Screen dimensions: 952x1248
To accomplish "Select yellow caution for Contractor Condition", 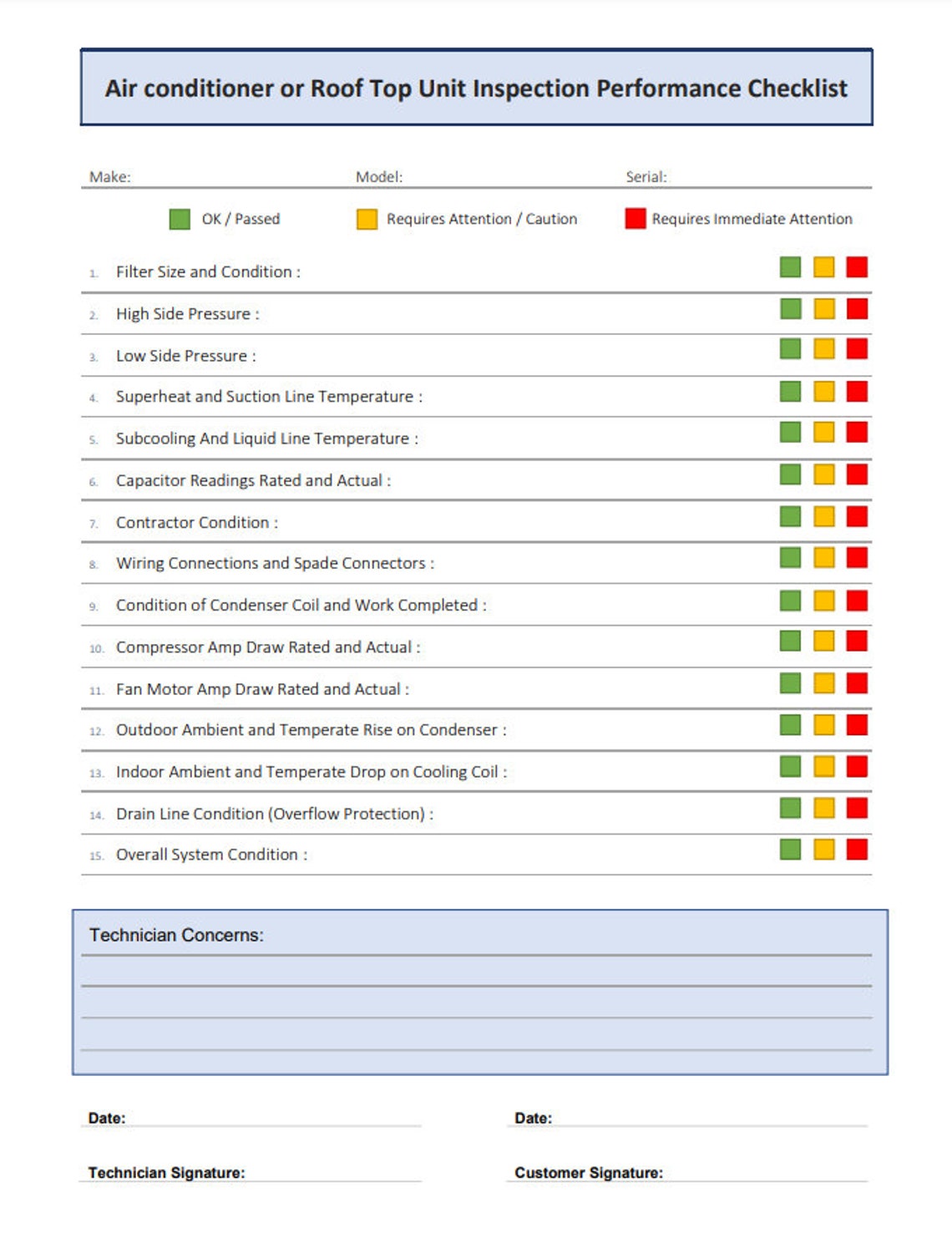I will pos(823,518).
